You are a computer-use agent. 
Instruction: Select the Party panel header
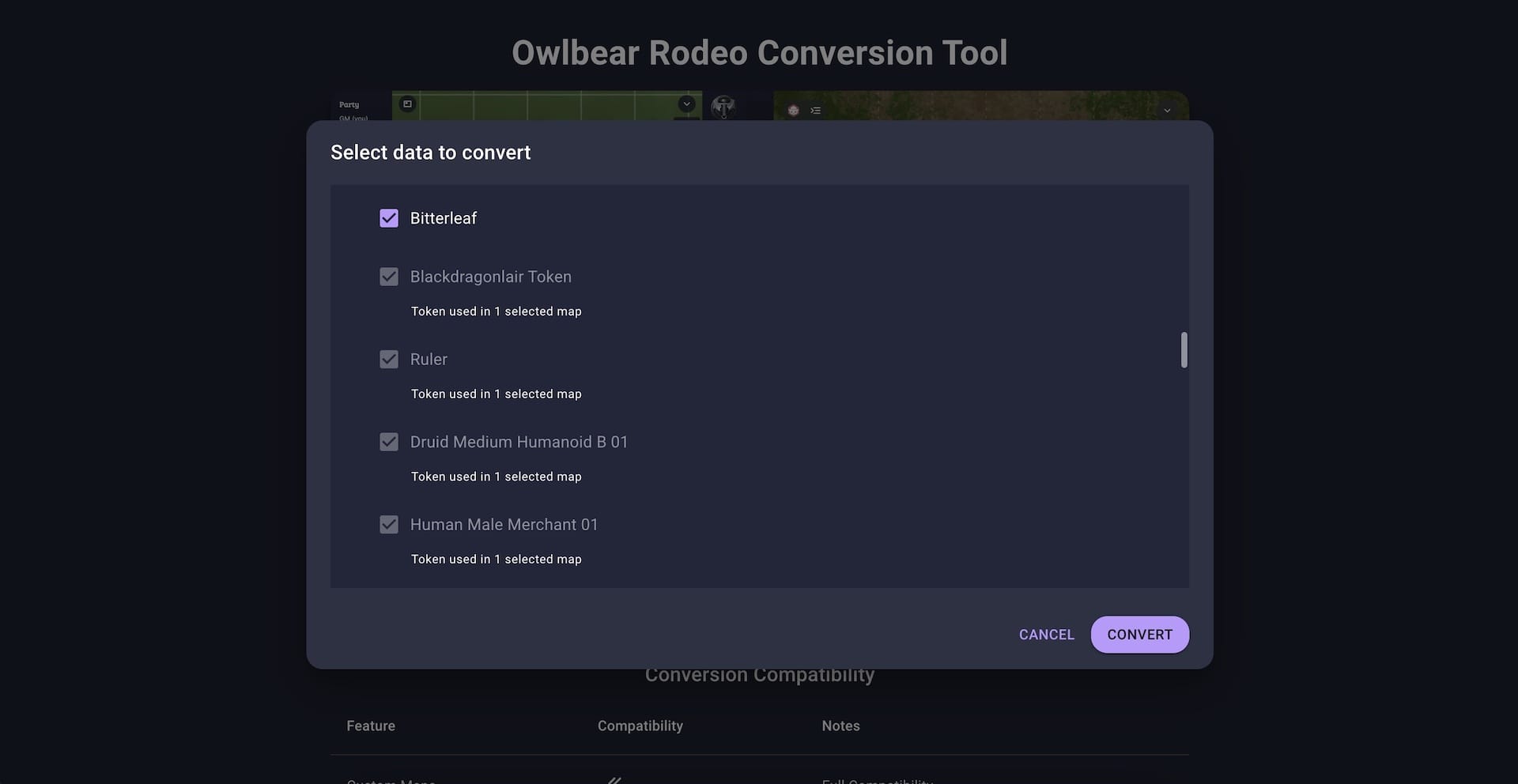(349, 104)
